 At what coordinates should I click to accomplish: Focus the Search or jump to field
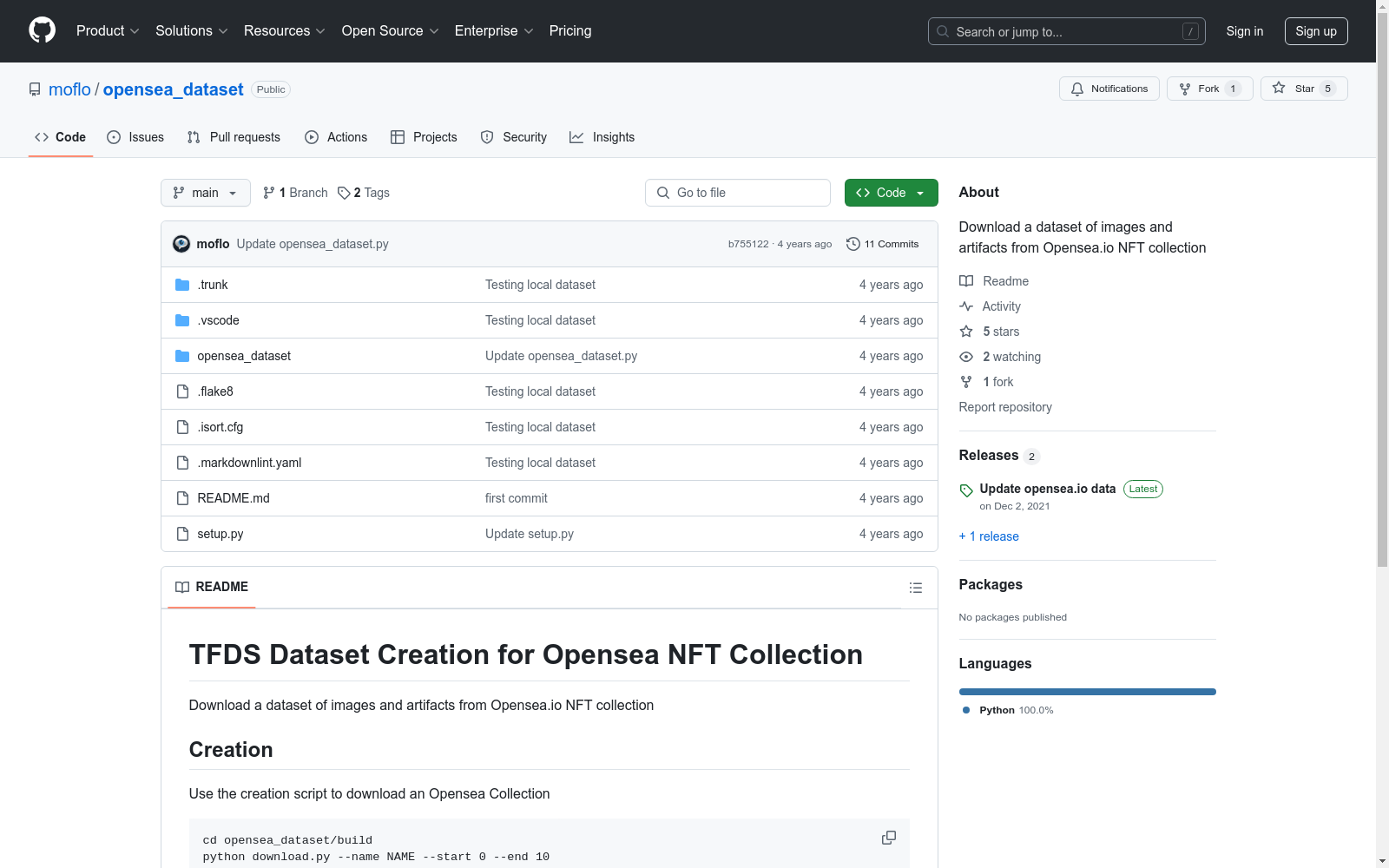coord(1067,31)
